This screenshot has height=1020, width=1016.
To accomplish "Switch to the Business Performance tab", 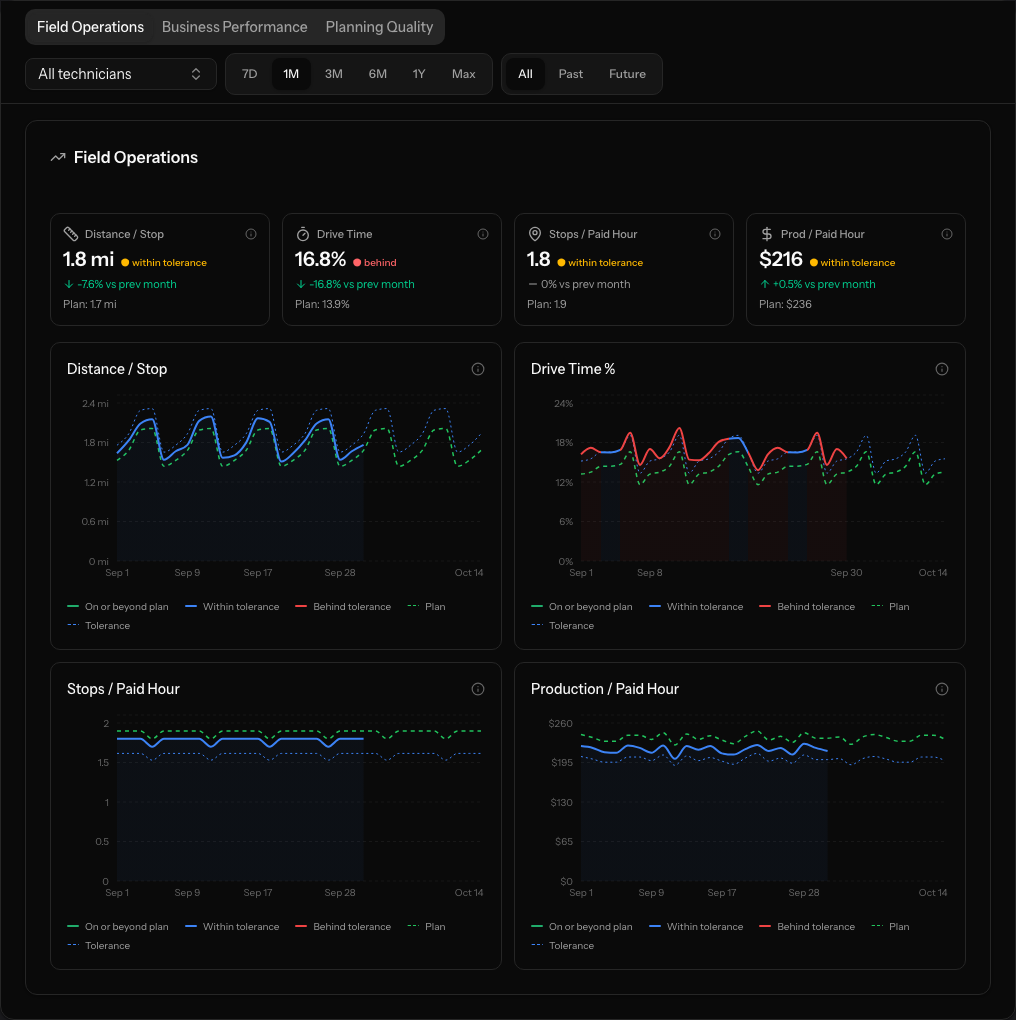I will 234,27.
